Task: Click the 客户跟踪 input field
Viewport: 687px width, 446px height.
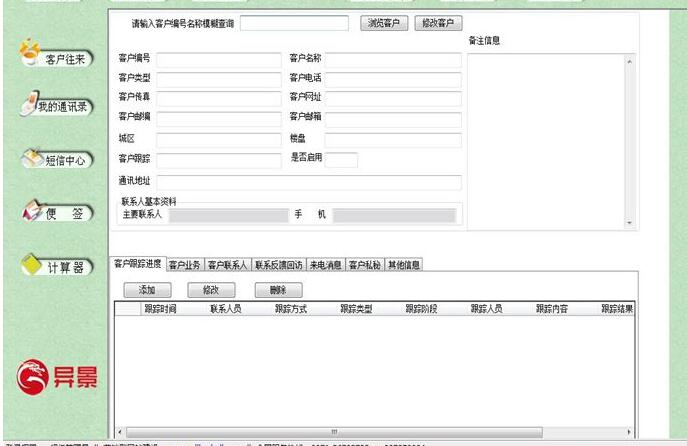Action: coord(219,160)
